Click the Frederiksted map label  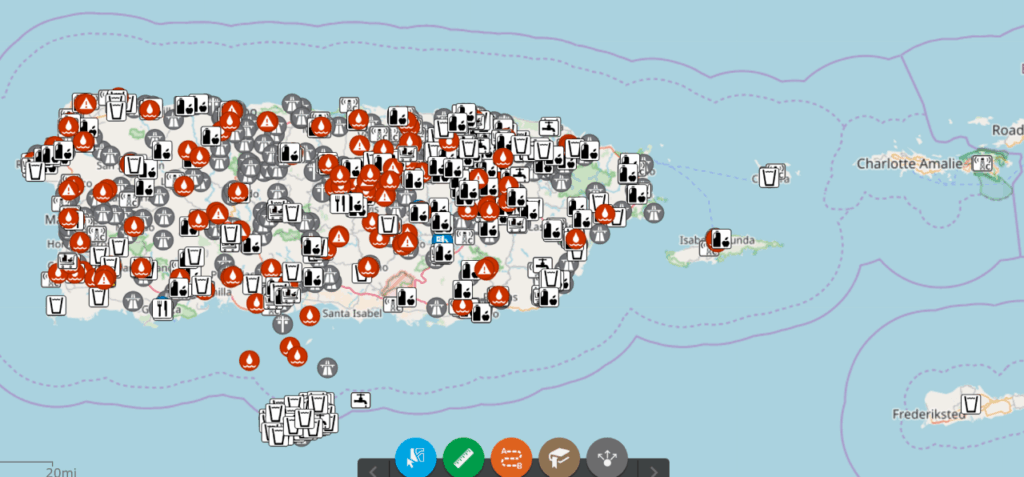point(926,413)
